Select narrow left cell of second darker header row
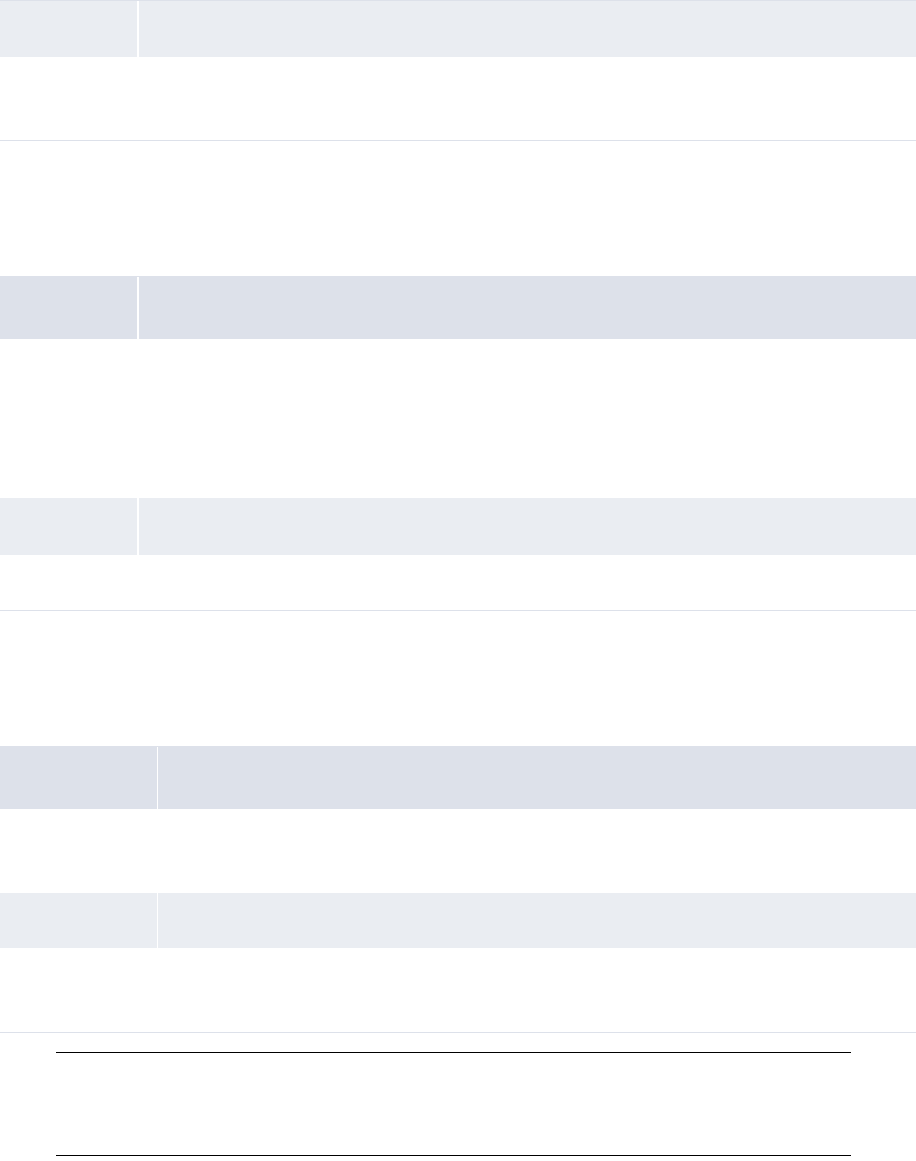The width and height of the screenshot is (916, 1161). point(68,307)
